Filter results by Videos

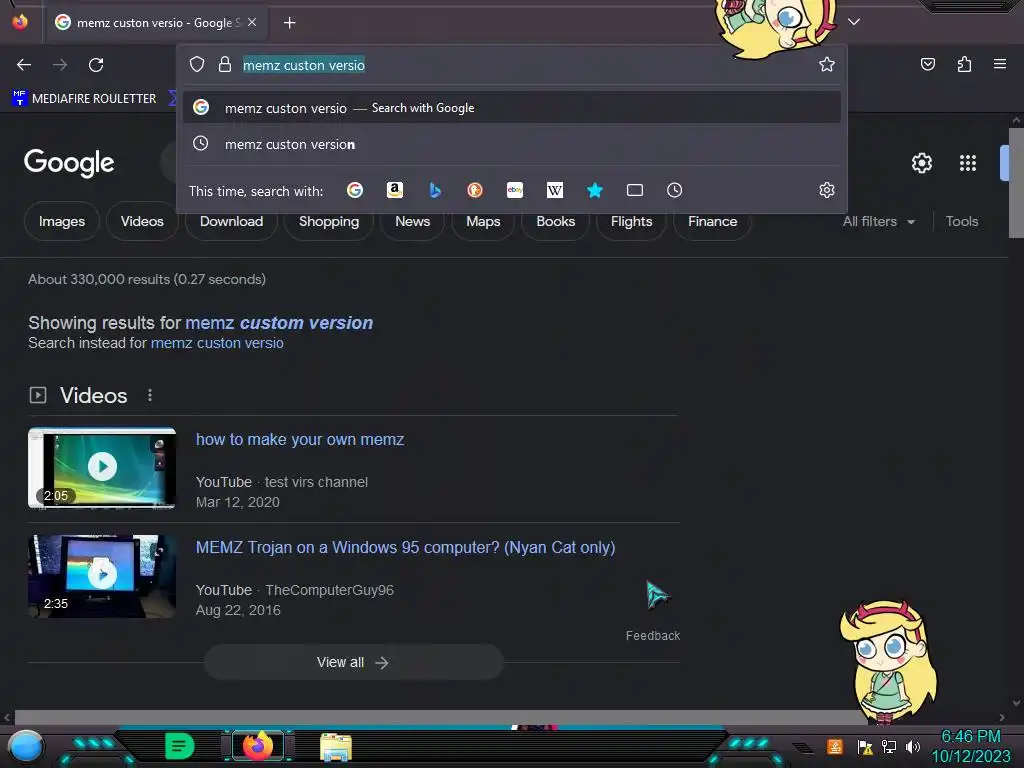click(x=142, y=221)
